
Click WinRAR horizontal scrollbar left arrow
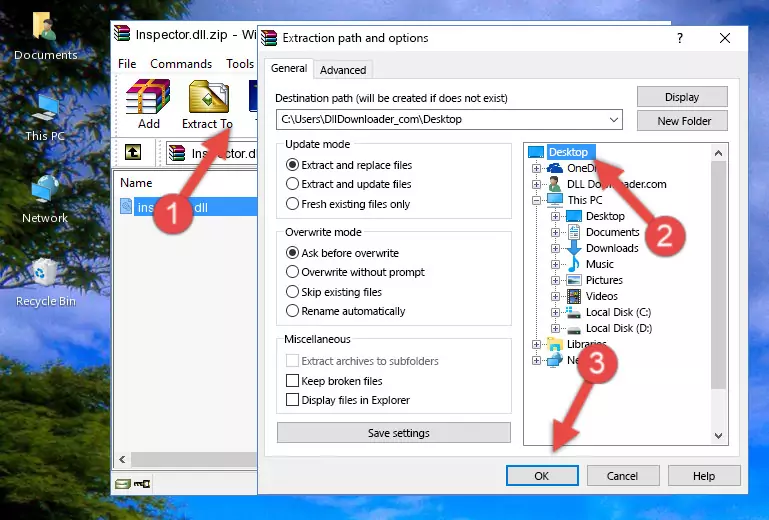point(122,460)
